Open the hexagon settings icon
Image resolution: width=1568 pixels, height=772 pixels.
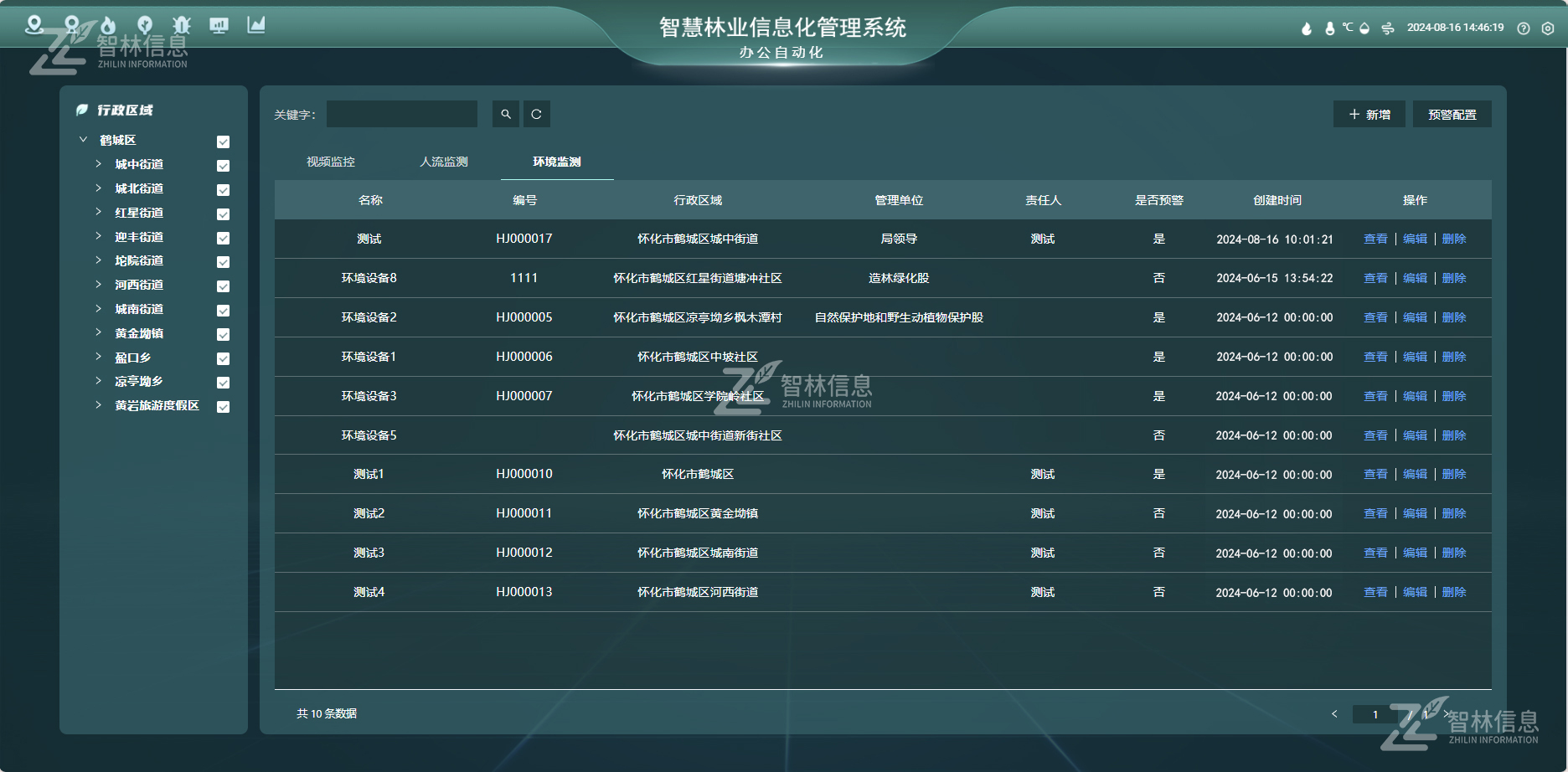[x=1548, y=28]
